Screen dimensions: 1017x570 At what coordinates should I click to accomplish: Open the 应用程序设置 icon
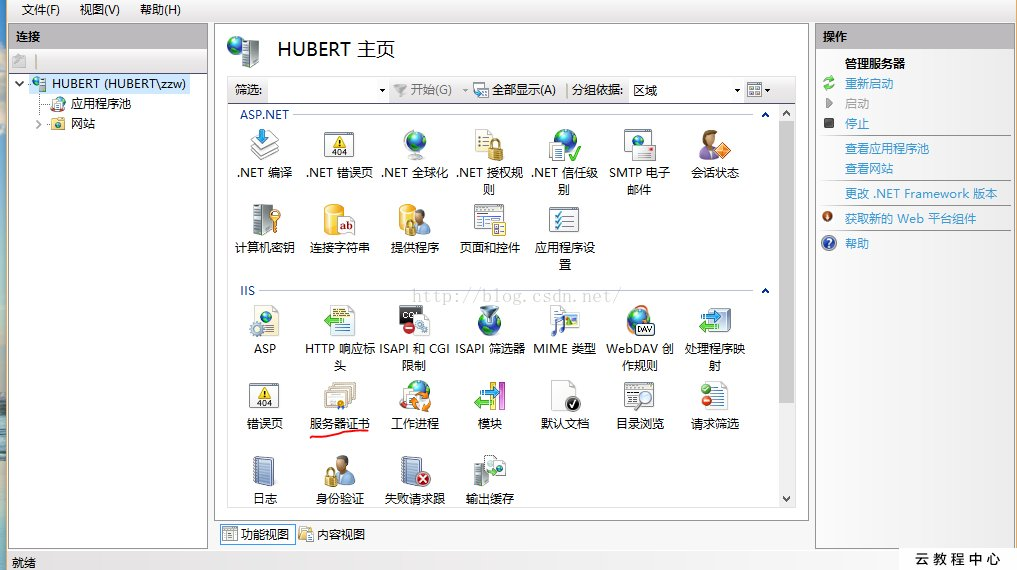564,220
